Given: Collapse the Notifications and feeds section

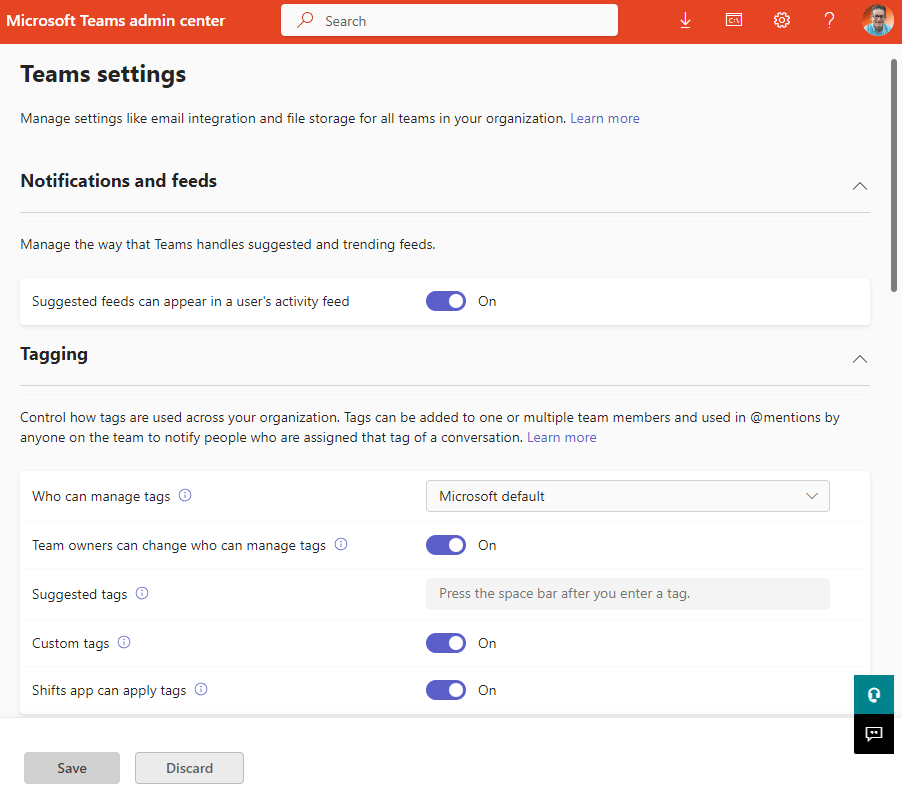Looking at the screenshot, I should [x=860, y=186].
